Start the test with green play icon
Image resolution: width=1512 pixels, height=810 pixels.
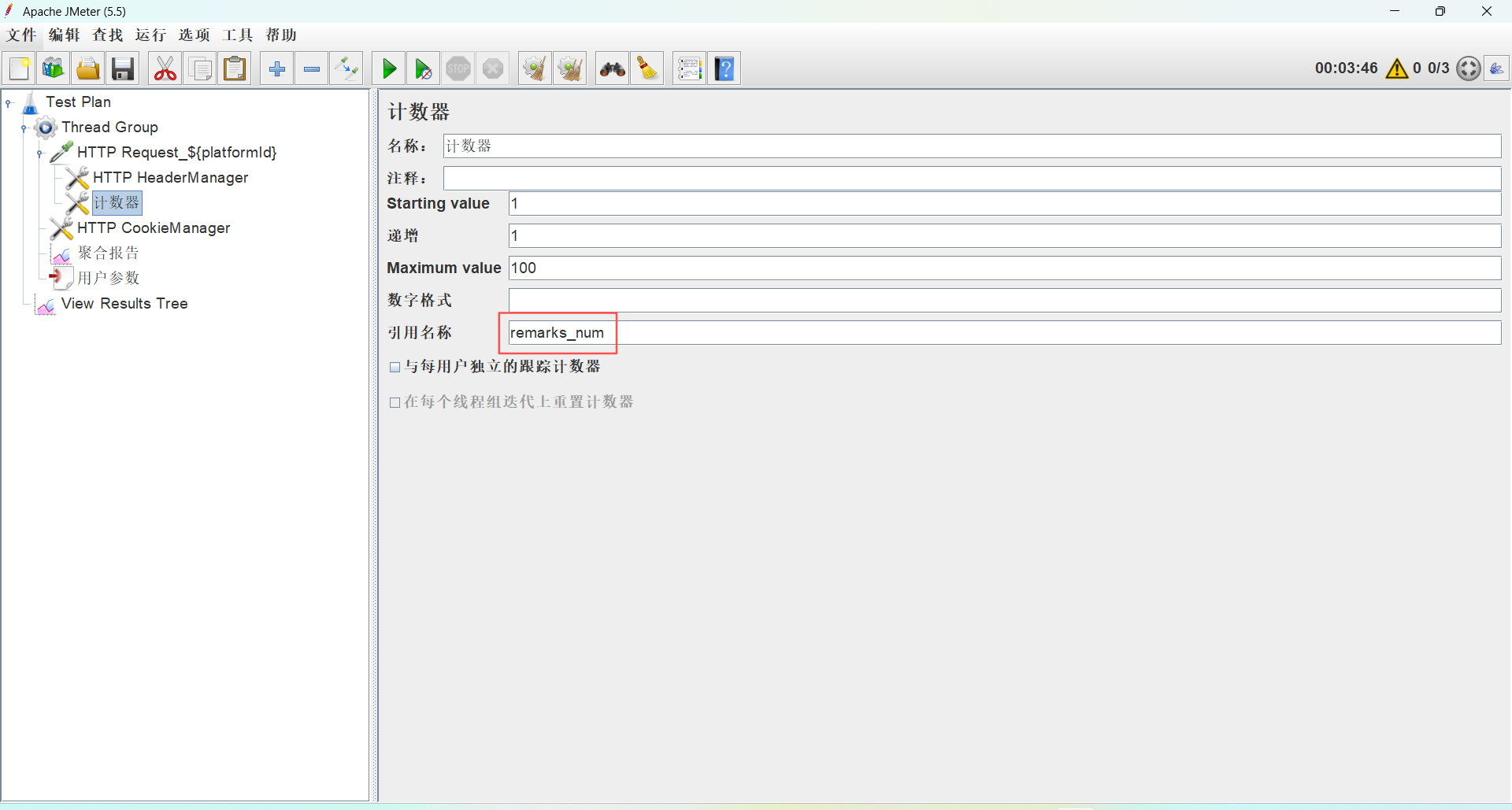[x=389, y=68]
